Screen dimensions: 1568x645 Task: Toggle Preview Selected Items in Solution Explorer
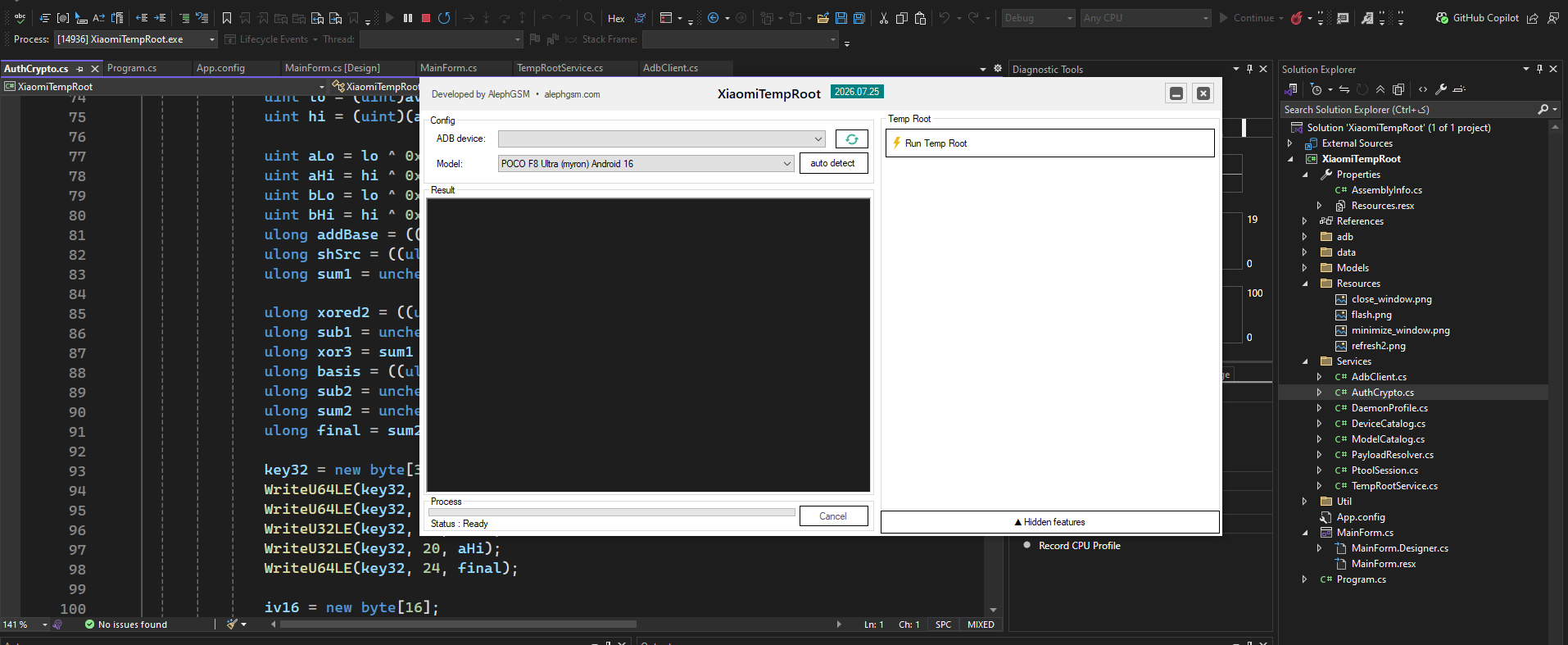pyautogui.click(x=1459, y=89)
